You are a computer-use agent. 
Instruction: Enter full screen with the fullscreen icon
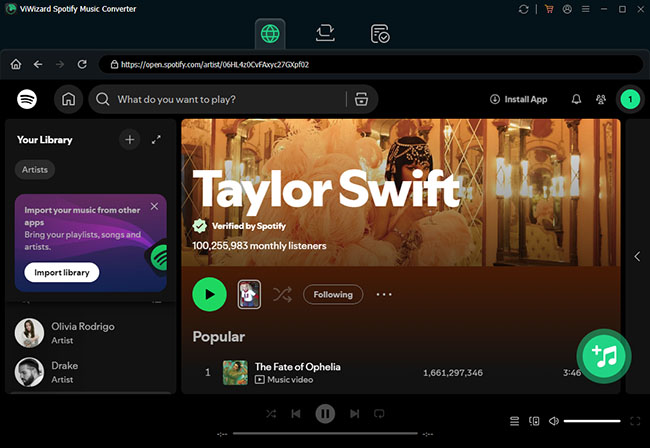pos(635,421)
